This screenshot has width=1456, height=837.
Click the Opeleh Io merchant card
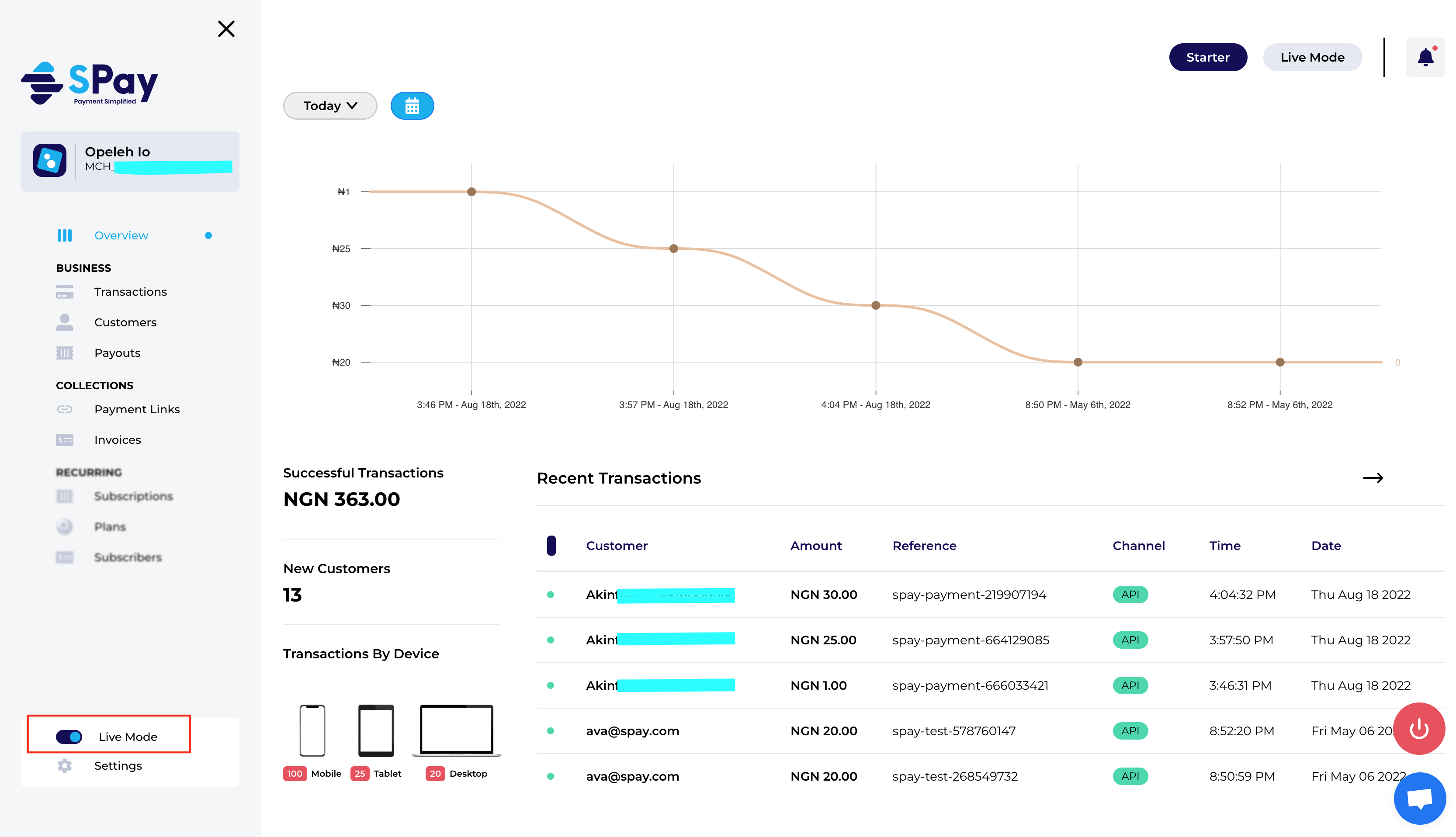pyautogui.click(x=130, y=162)
